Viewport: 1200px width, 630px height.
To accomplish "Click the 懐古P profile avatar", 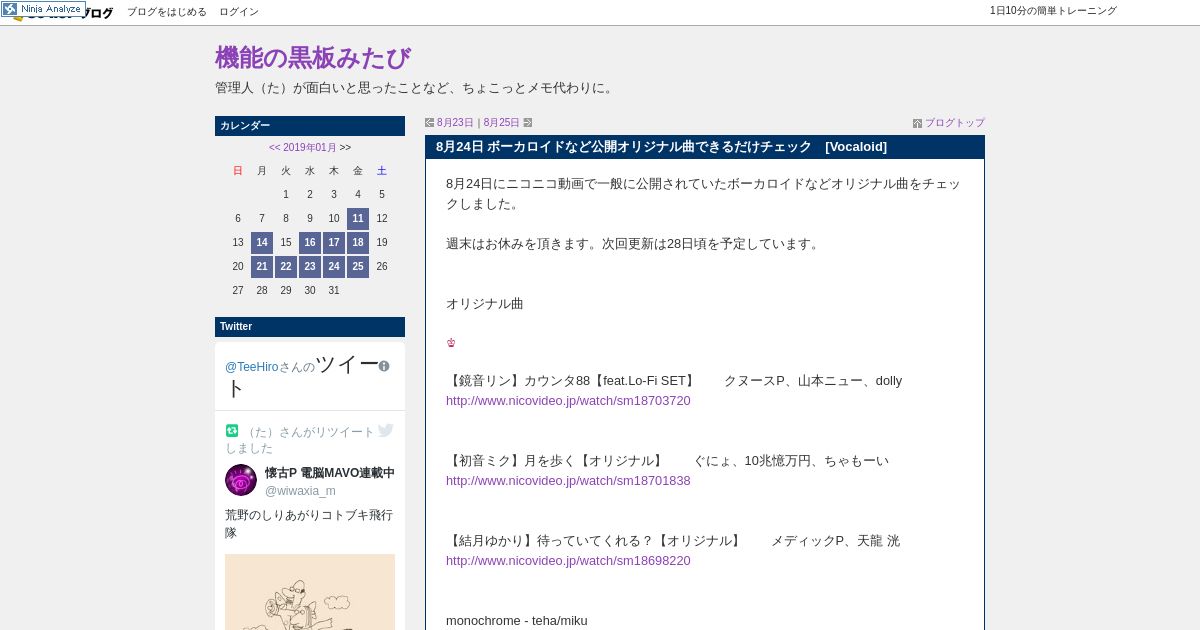I will click(241, 480).
